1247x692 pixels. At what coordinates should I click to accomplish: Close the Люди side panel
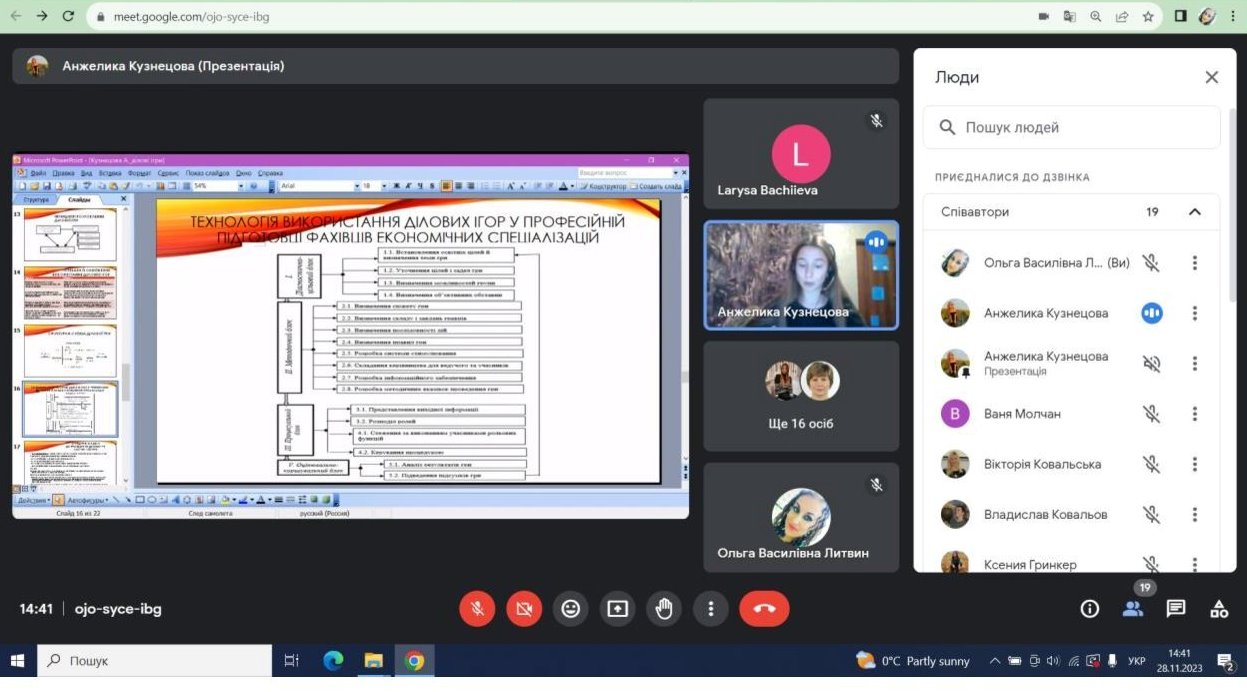(1211, 77)
